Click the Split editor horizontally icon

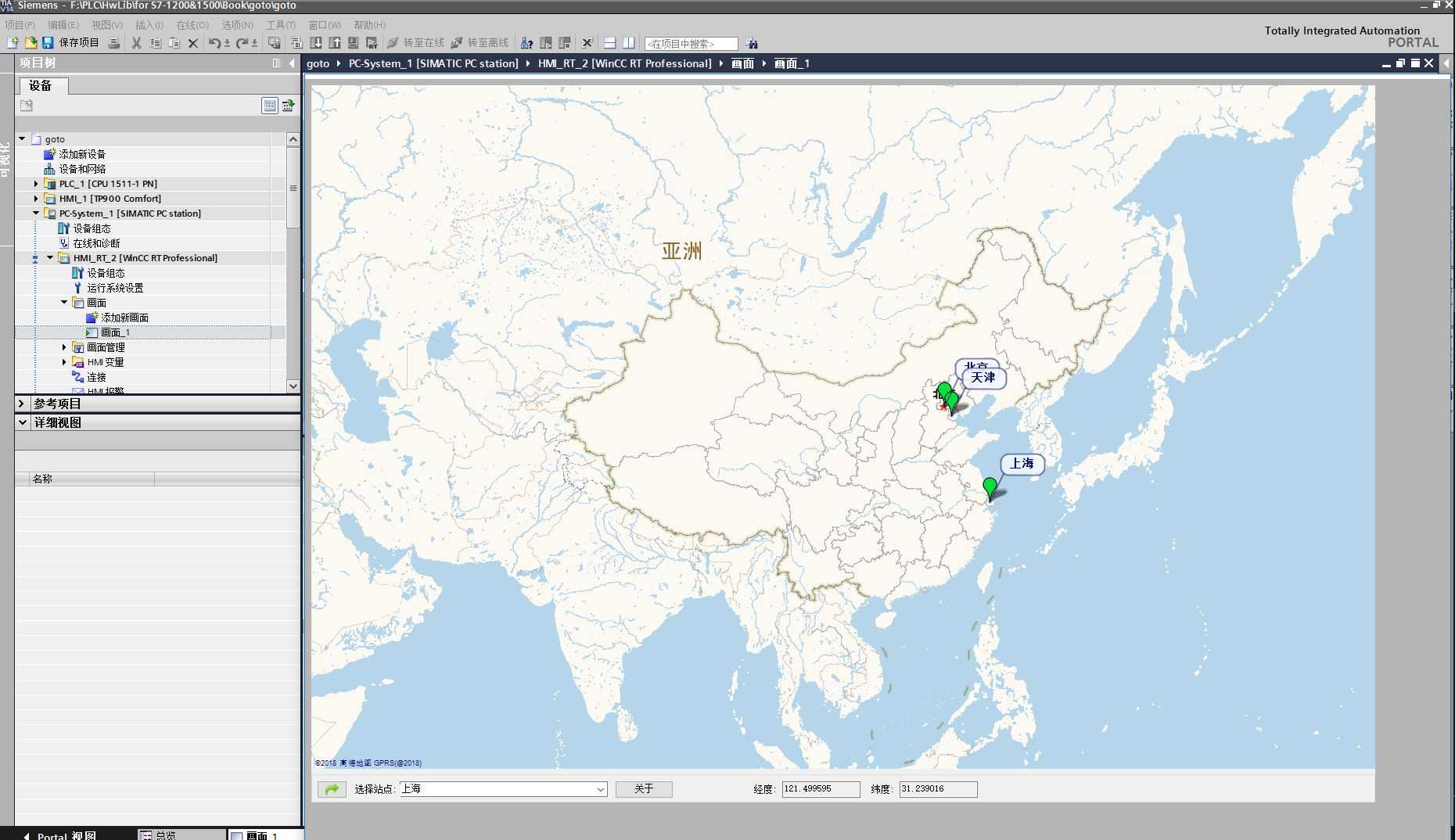click(x=610, y=43)
